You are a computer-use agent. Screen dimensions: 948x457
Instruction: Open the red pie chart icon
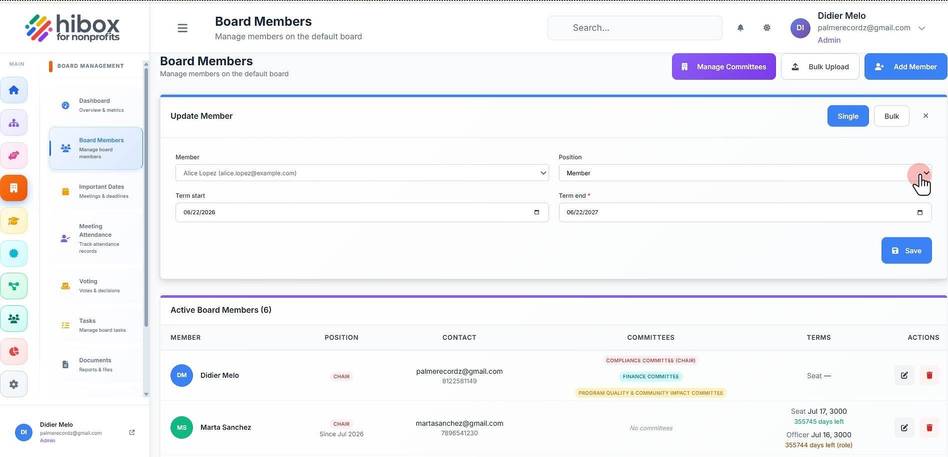14,351
